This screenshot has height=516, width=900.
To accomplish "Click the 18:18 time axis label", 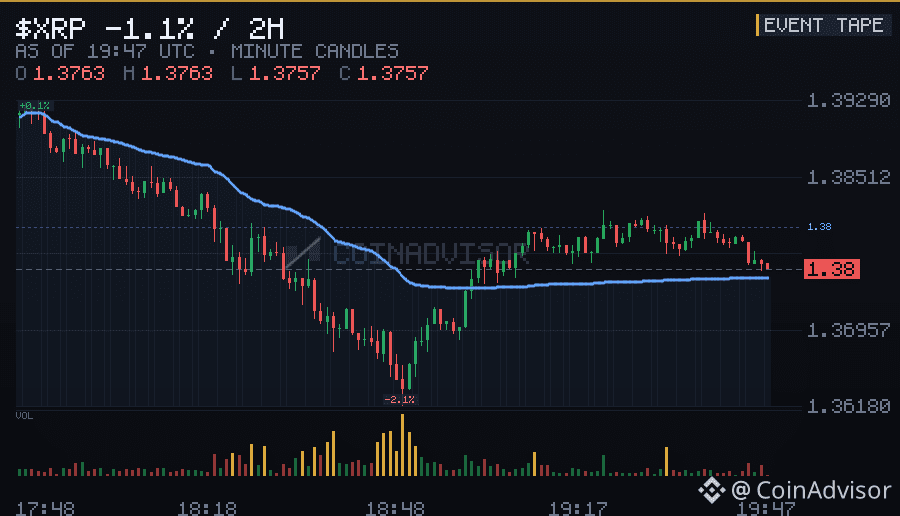I will pyautogui.click(x=207, y=509).
